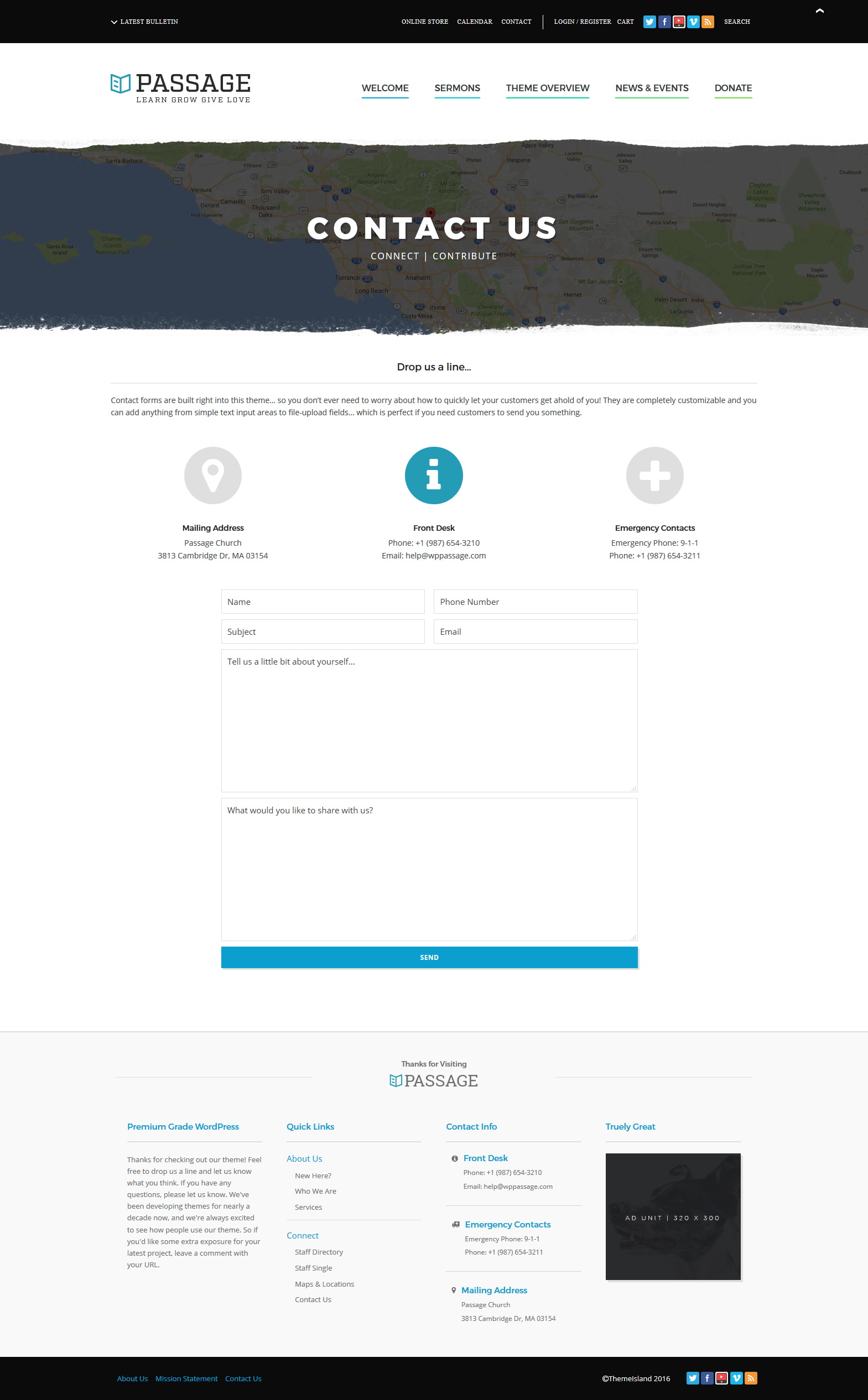Click the Mailing Address map pin circle
The image size is (868, 1400).
pyautogui.click(x=213, y=476)
